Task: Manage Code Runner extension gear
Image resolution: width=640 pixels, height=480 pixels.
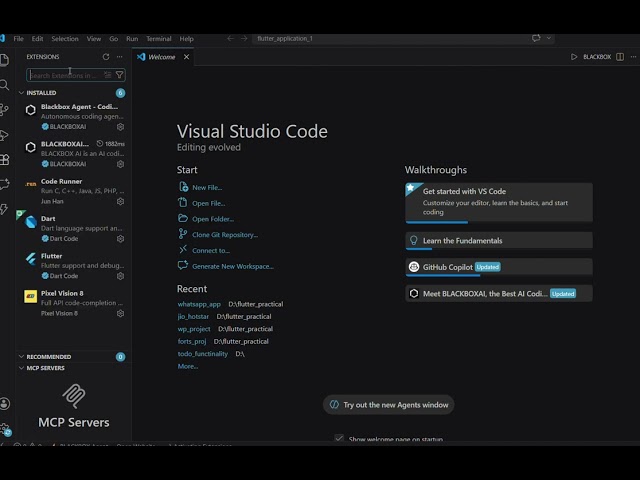Action: 120,201
